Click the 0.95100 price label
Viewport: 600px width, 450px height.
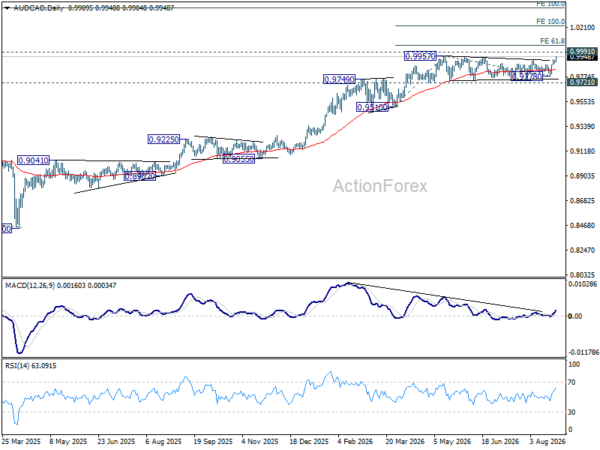tap(372, 107)
